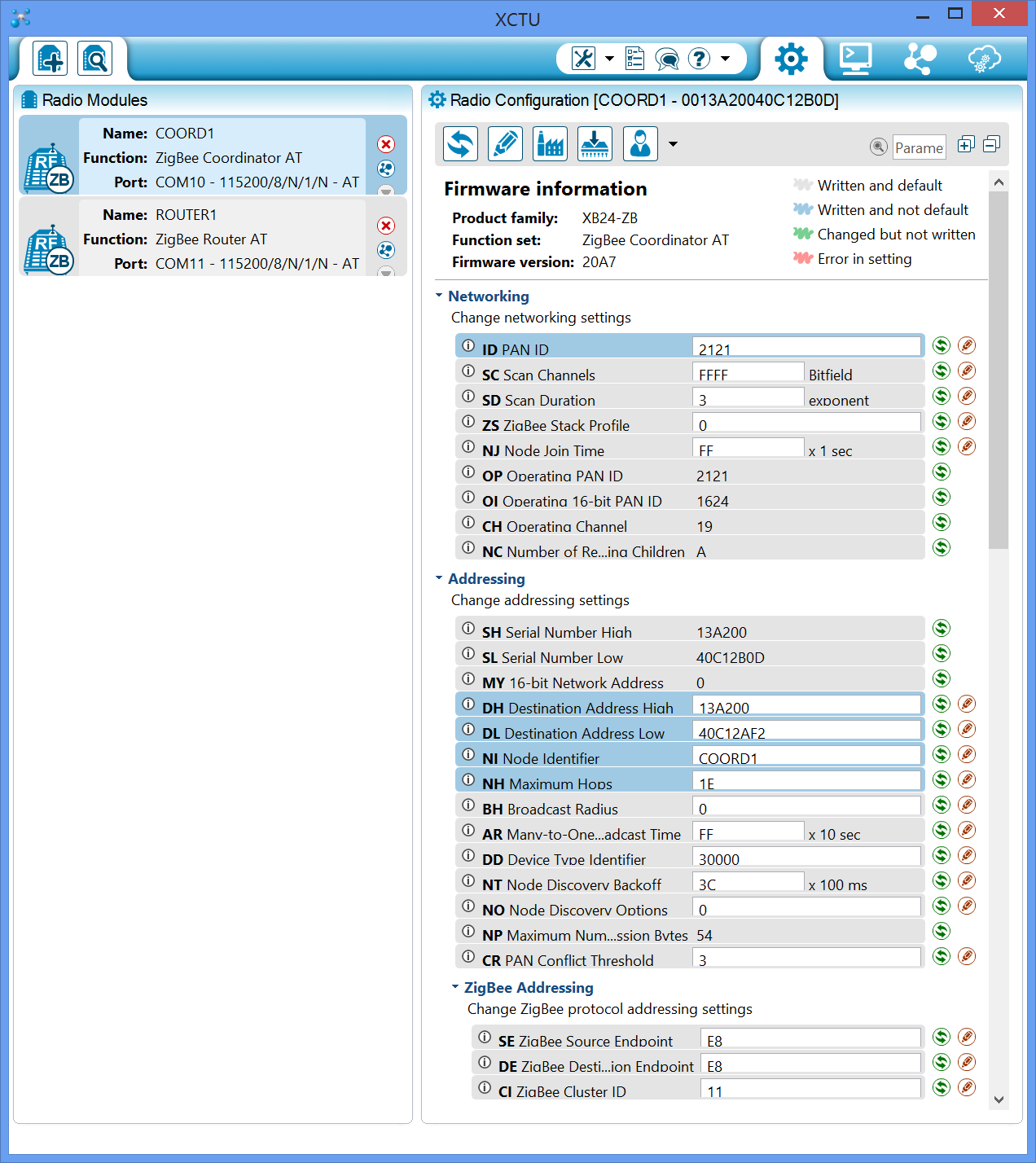Load default firmware settings factory icon
This screenshot has height=1163, width=1036.
tap(550, 144)
